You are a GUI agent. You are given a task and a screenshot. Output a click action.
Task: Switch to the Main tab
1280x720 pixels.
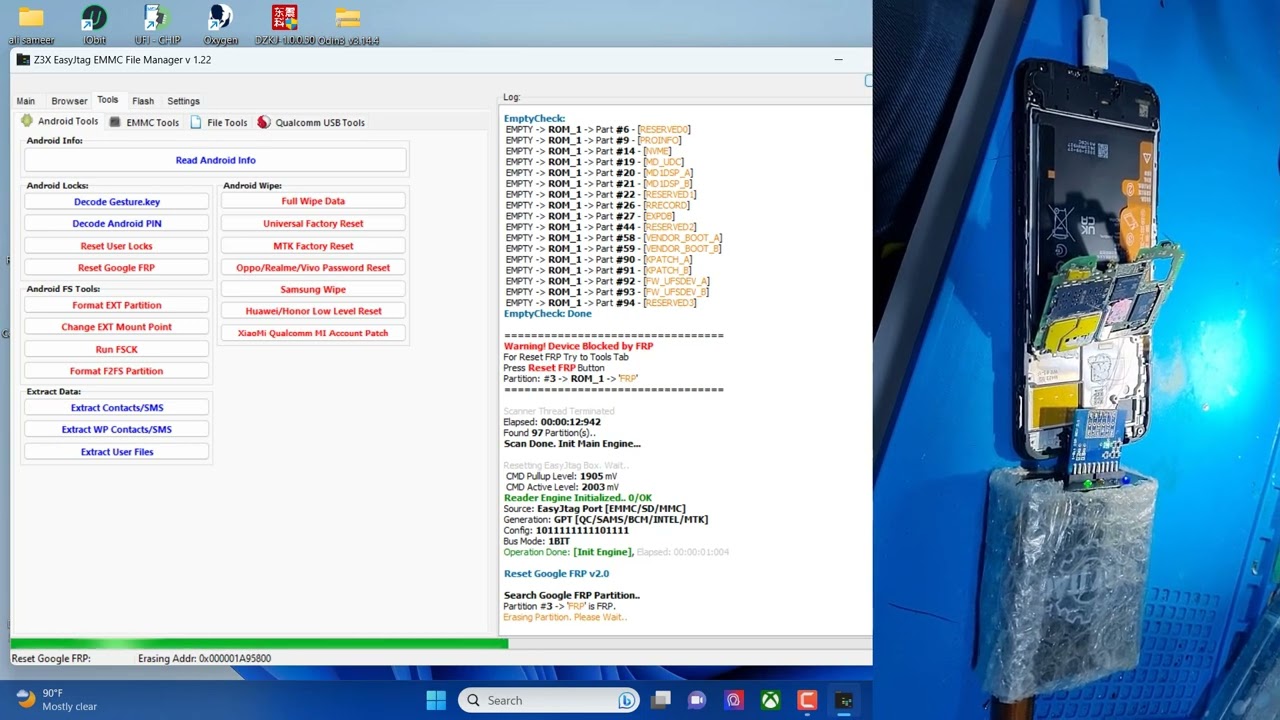pos(26,101)
